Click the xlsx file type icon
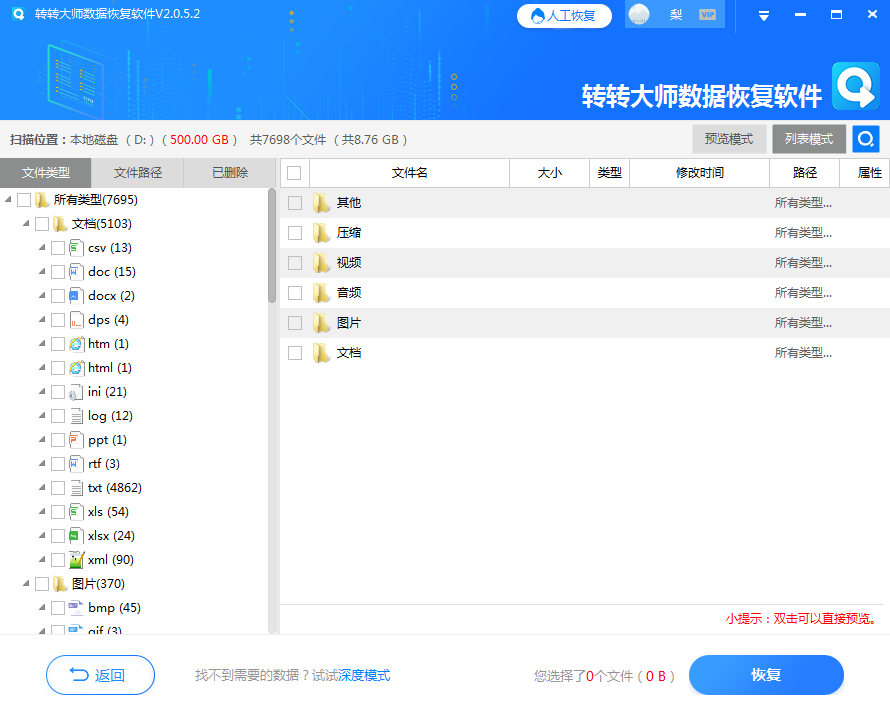Viewport: 890px width, 715px height. (77, 535)
